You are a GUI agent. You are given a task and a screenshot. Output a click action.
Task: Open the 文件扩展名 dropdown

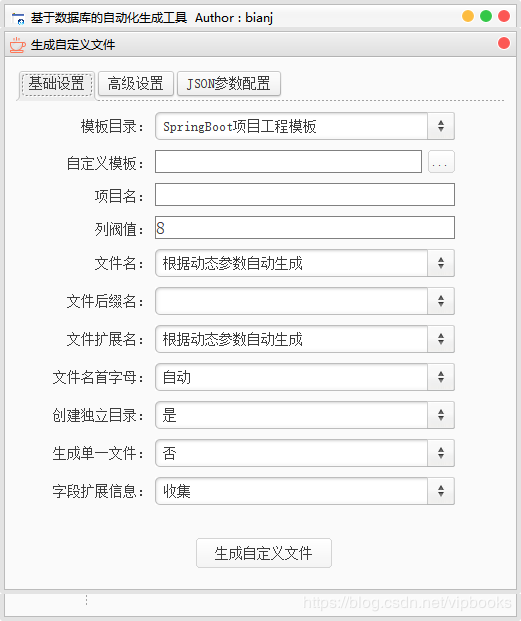[x=304, y=339]
